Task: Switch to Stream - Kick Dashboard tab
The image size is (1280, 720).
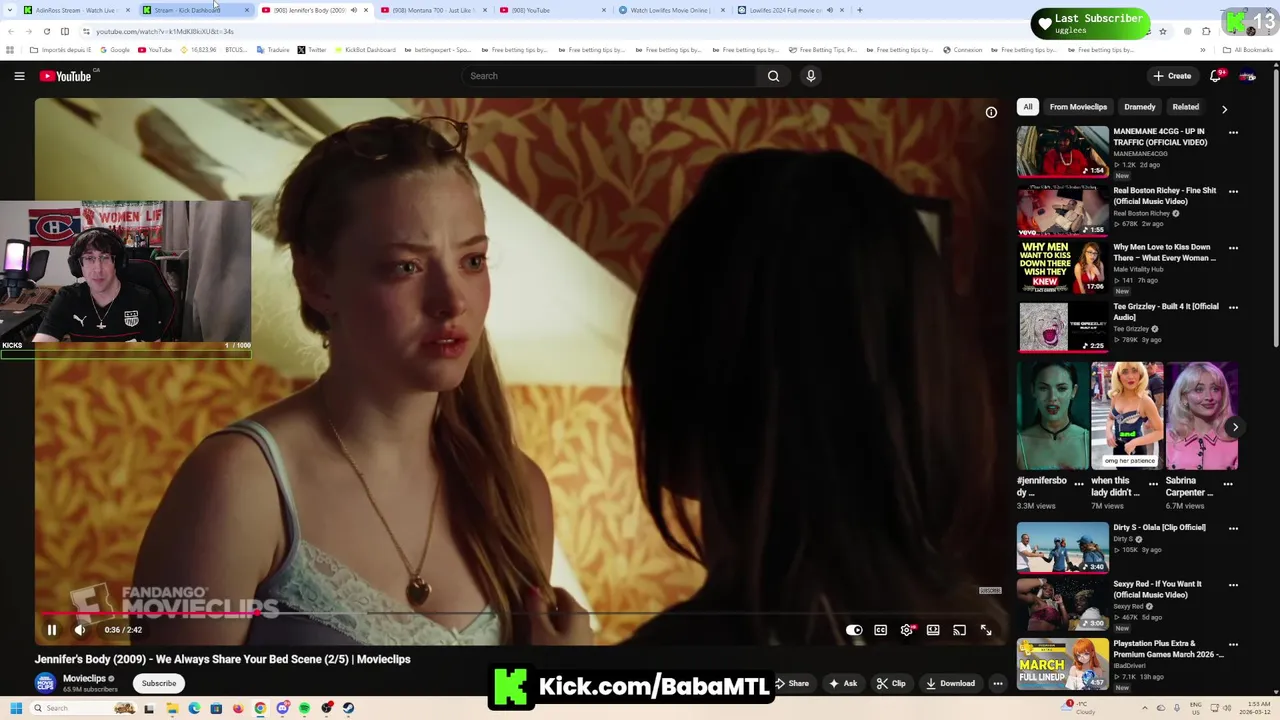Action: [x=195, y=10]
